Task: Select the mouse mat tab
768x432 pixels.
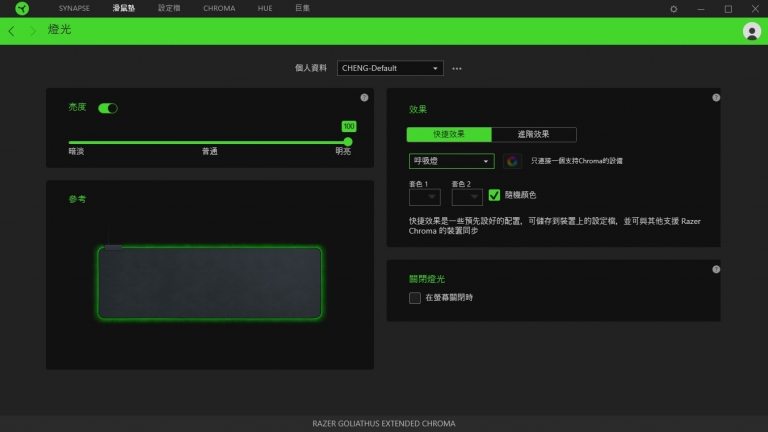Action: (x=123, y=8)
